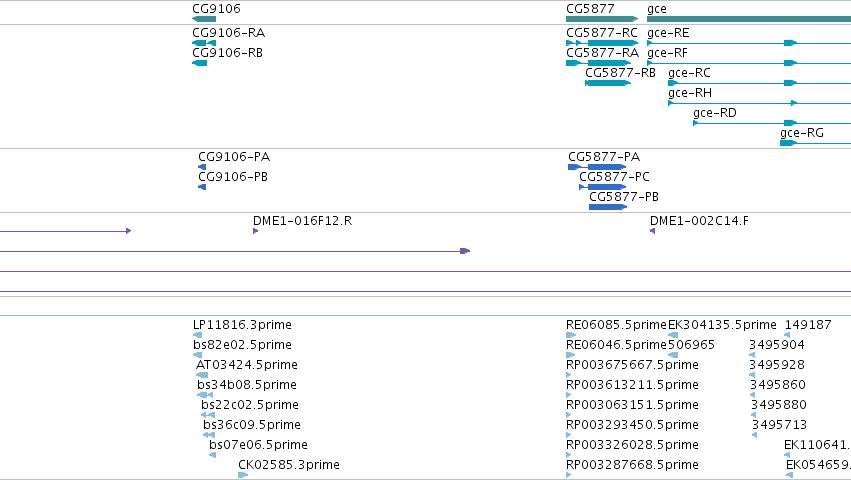This screenshot has width=851, height=480.
Task: Select EST bs07e06.5prime
Action: (x=258, y=445)
